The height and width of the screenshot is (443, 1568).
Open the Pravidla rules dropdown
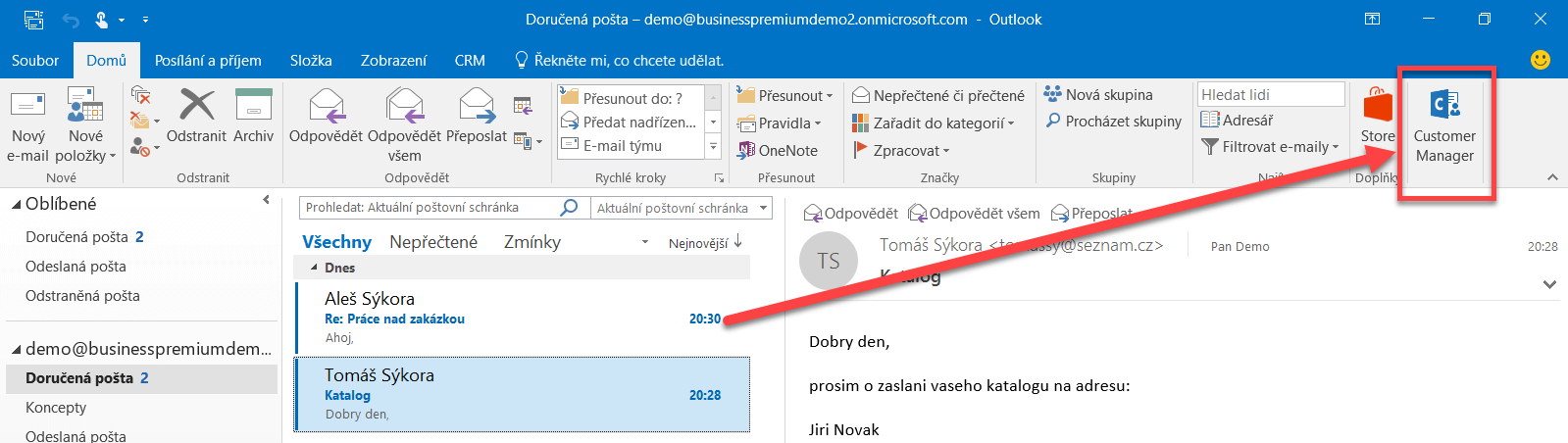click(780, 123)
